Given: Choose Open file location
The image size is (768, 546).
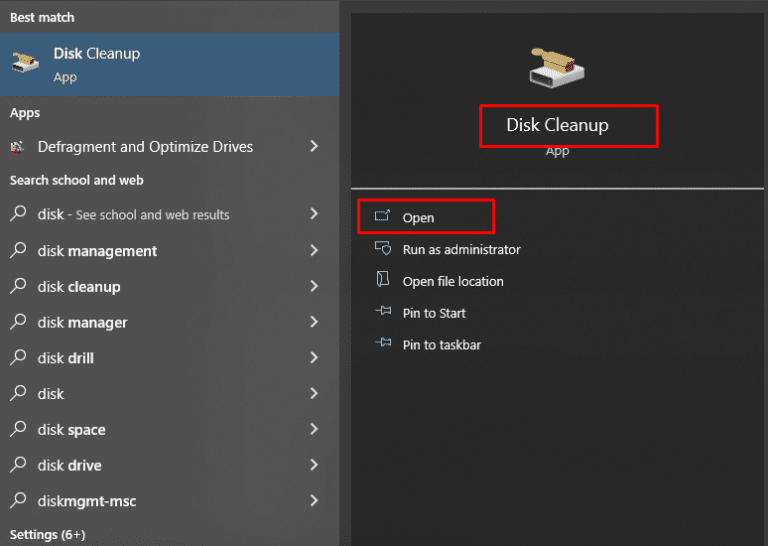Looking at the screenshot, I should pos(453,282).
